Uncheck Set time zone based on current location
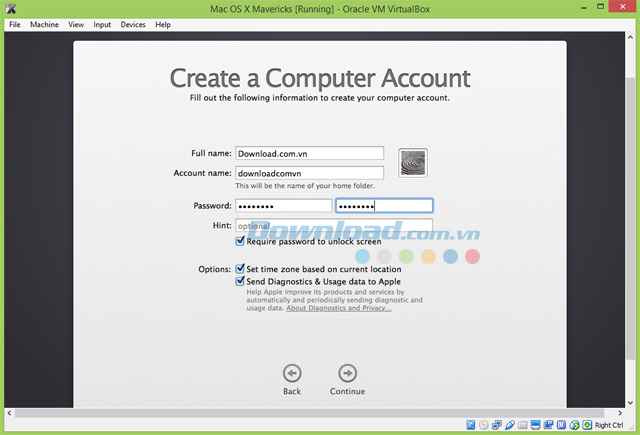The image size is (640, 435). click(x=240, y=269)
